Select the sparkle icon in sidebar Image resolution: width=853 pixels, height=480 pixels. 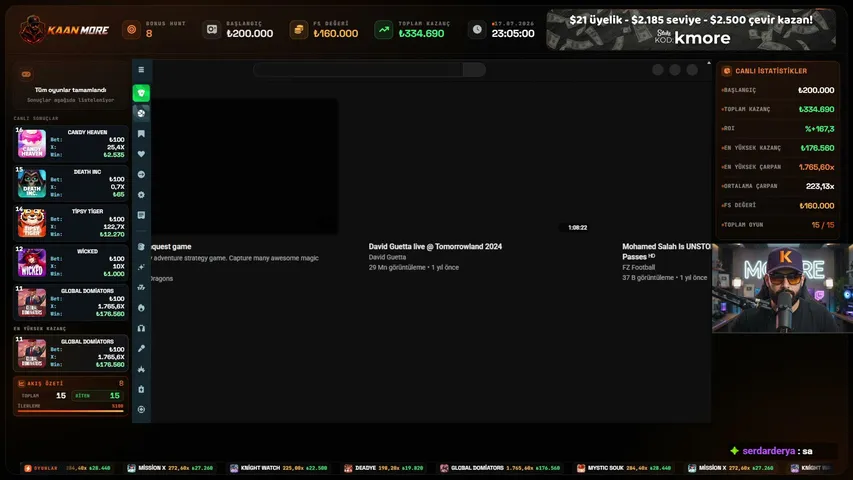click(141, 267)
